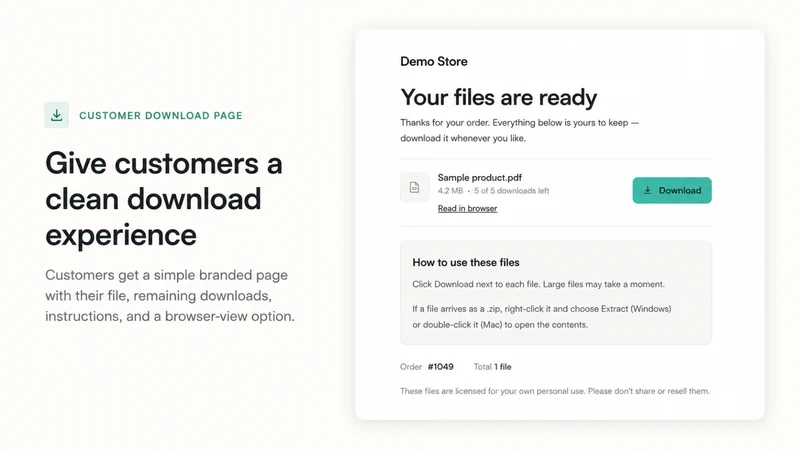The width and height of the screenshot is (800, 450).
Task: Click the 4.2 MB file size text
Action: (x=451, y=191)
